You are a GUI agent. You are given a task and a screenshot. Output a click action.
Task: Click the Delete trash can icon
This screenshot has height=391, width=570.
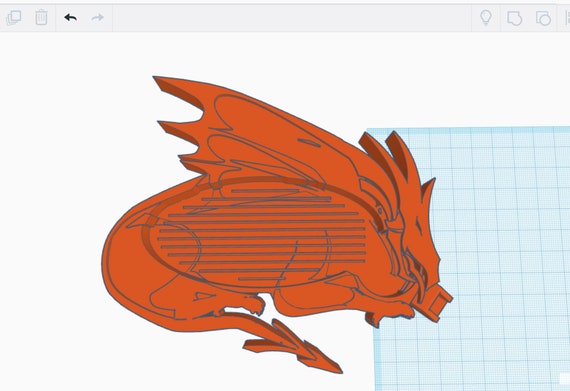tap(41, 17)
